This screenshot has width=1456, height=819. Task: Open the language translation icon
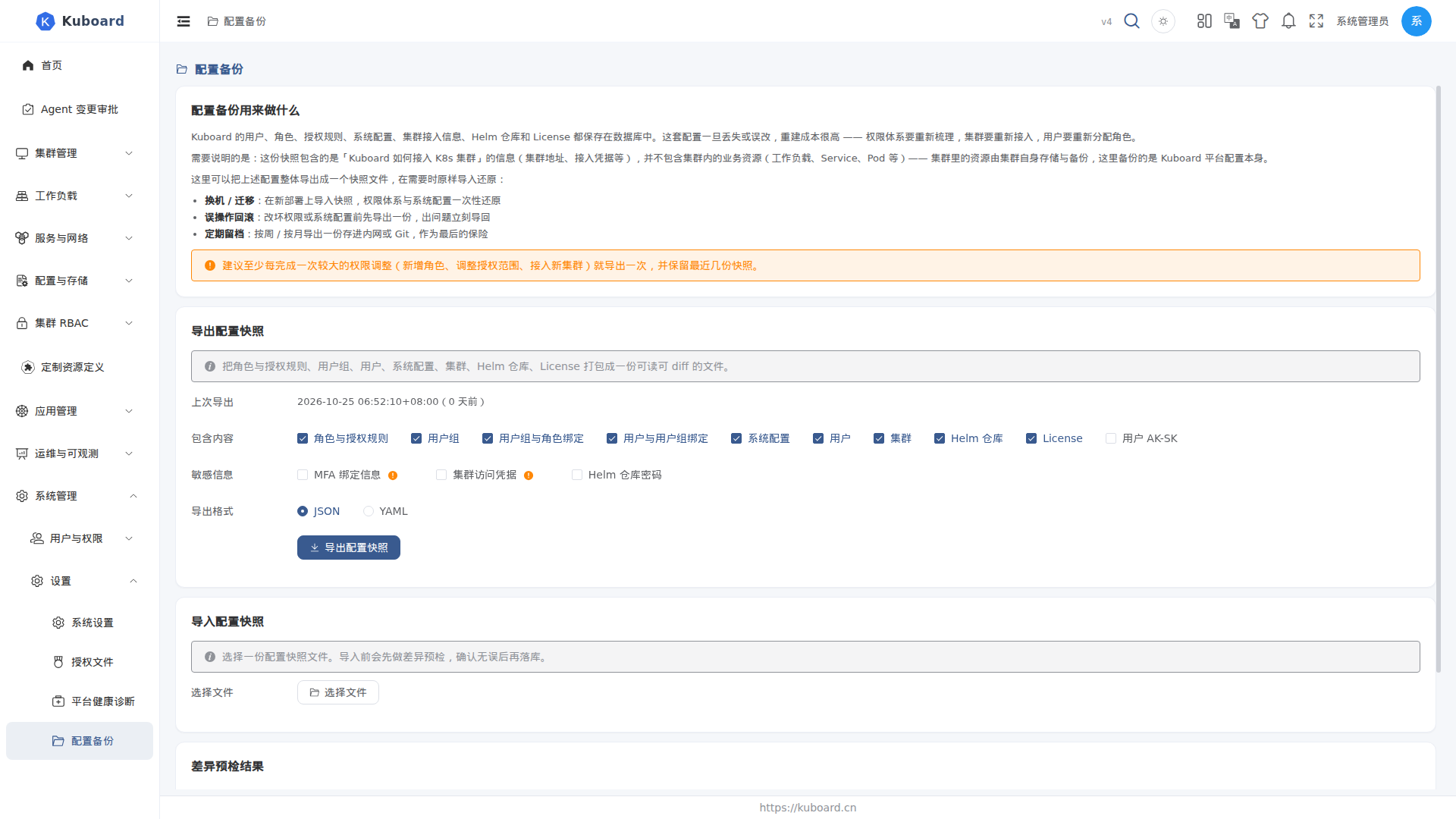[x=1232, y=21]
